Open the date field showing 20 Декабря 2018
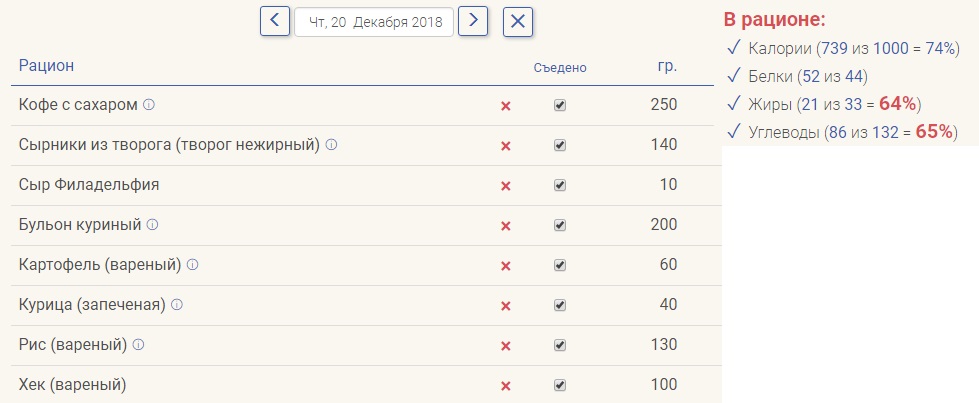The width and height of the screenshot is (979, 403). tap(374, 22)
